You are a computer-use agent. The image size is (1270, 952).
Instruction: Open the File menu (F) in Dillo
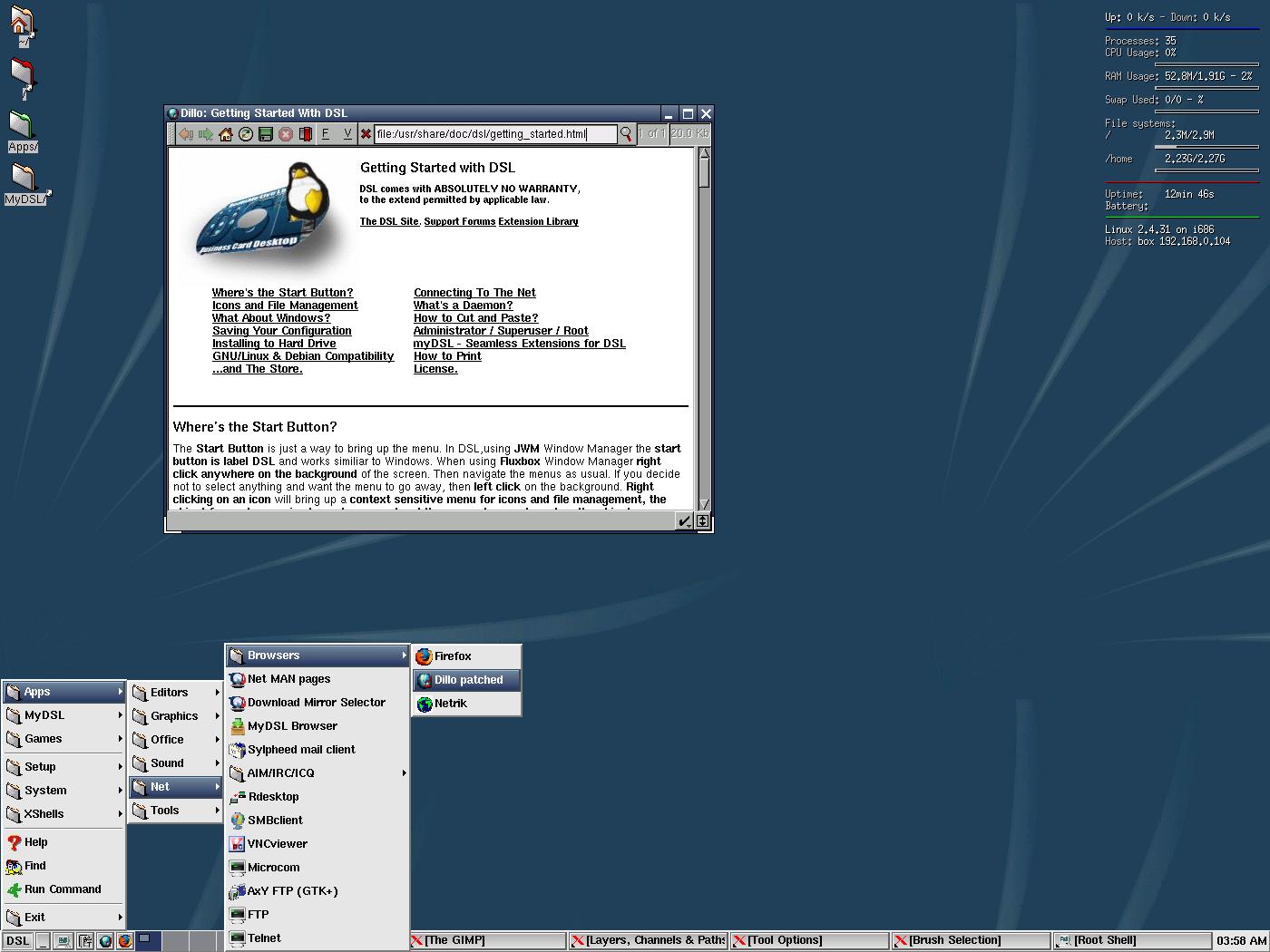pos(326,134)
